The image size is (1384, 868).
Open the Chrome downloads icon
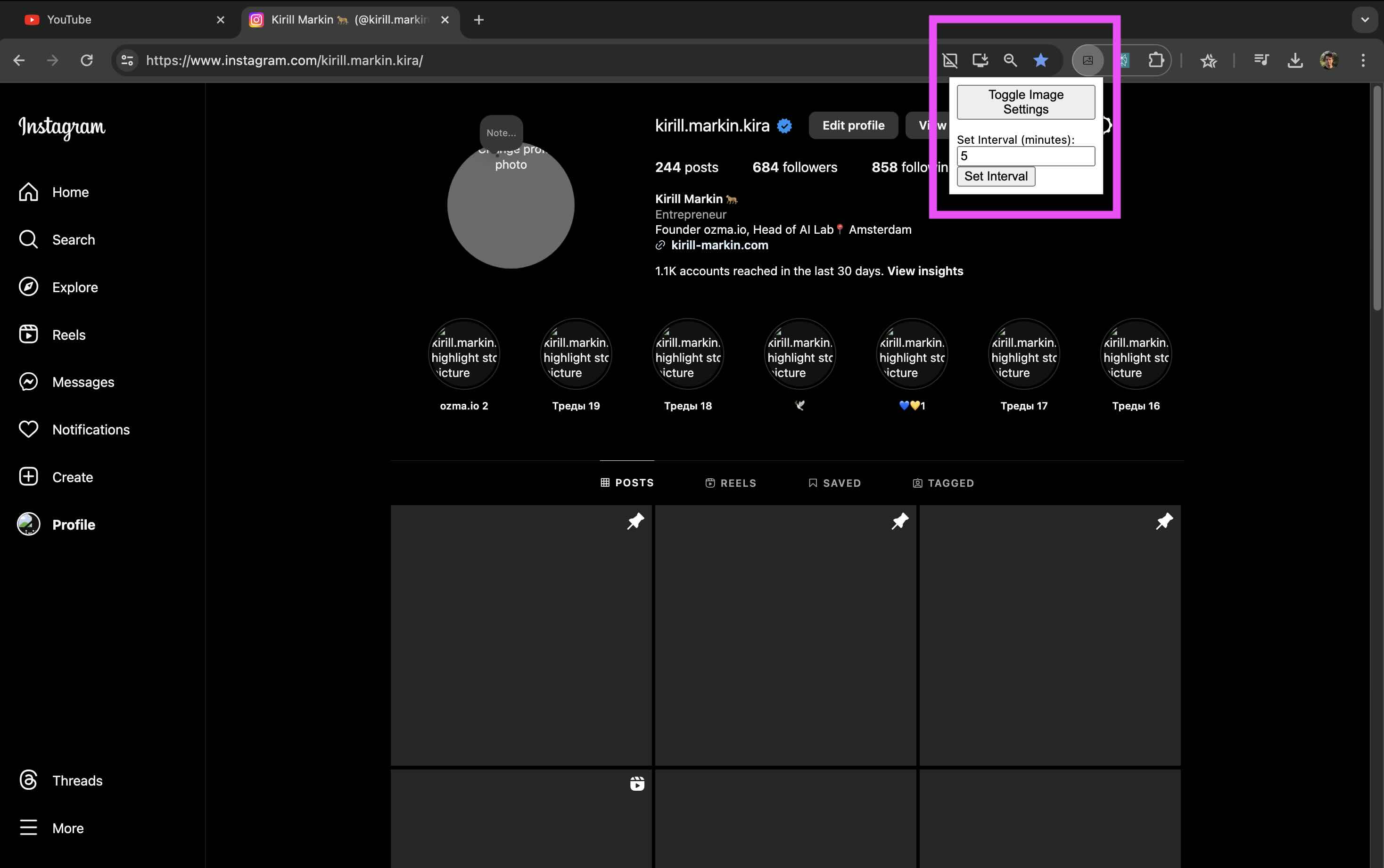point(1295,60)
